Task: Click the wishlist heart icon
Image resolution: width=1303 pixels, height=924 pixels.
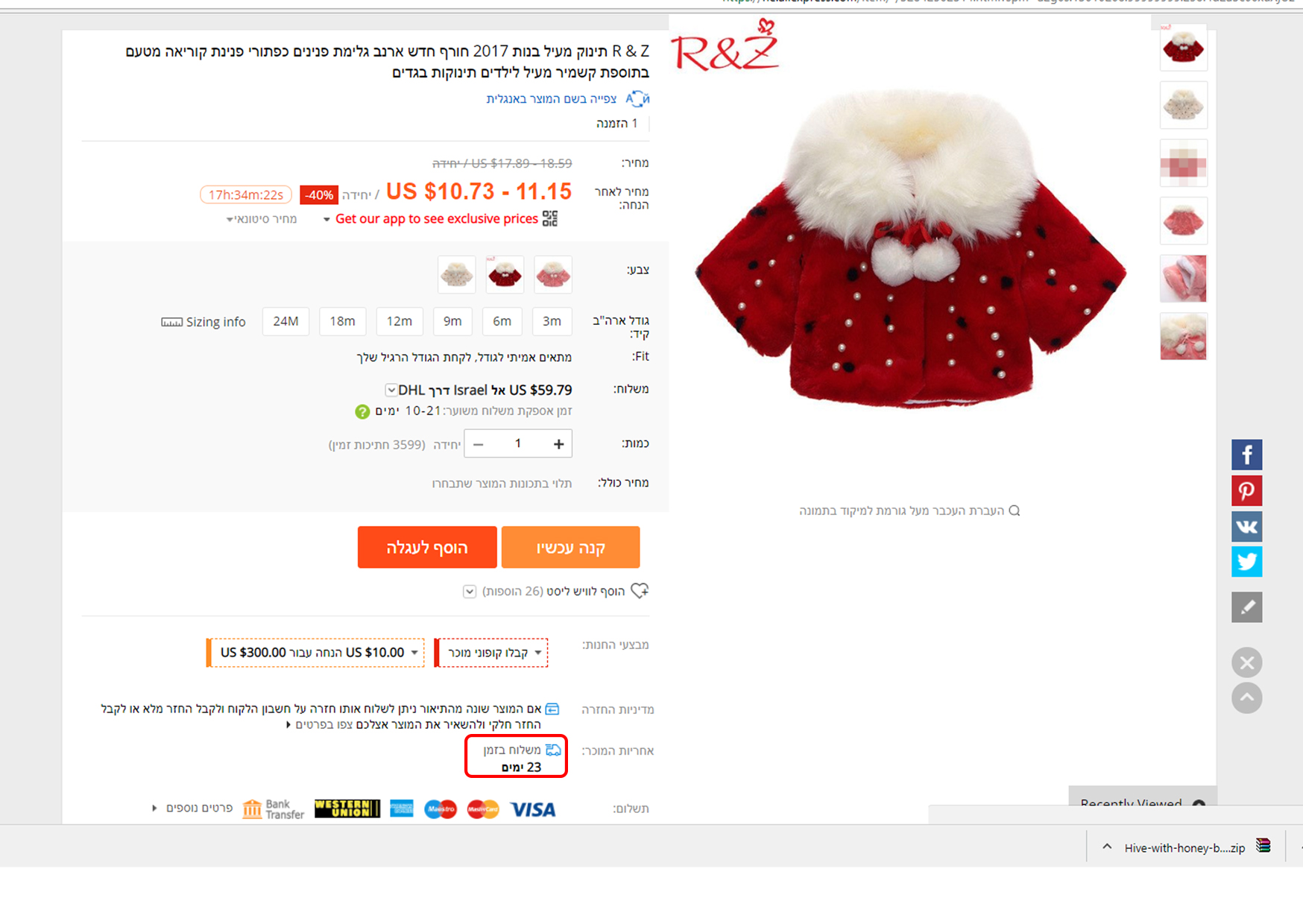Action: click(640, 591)
